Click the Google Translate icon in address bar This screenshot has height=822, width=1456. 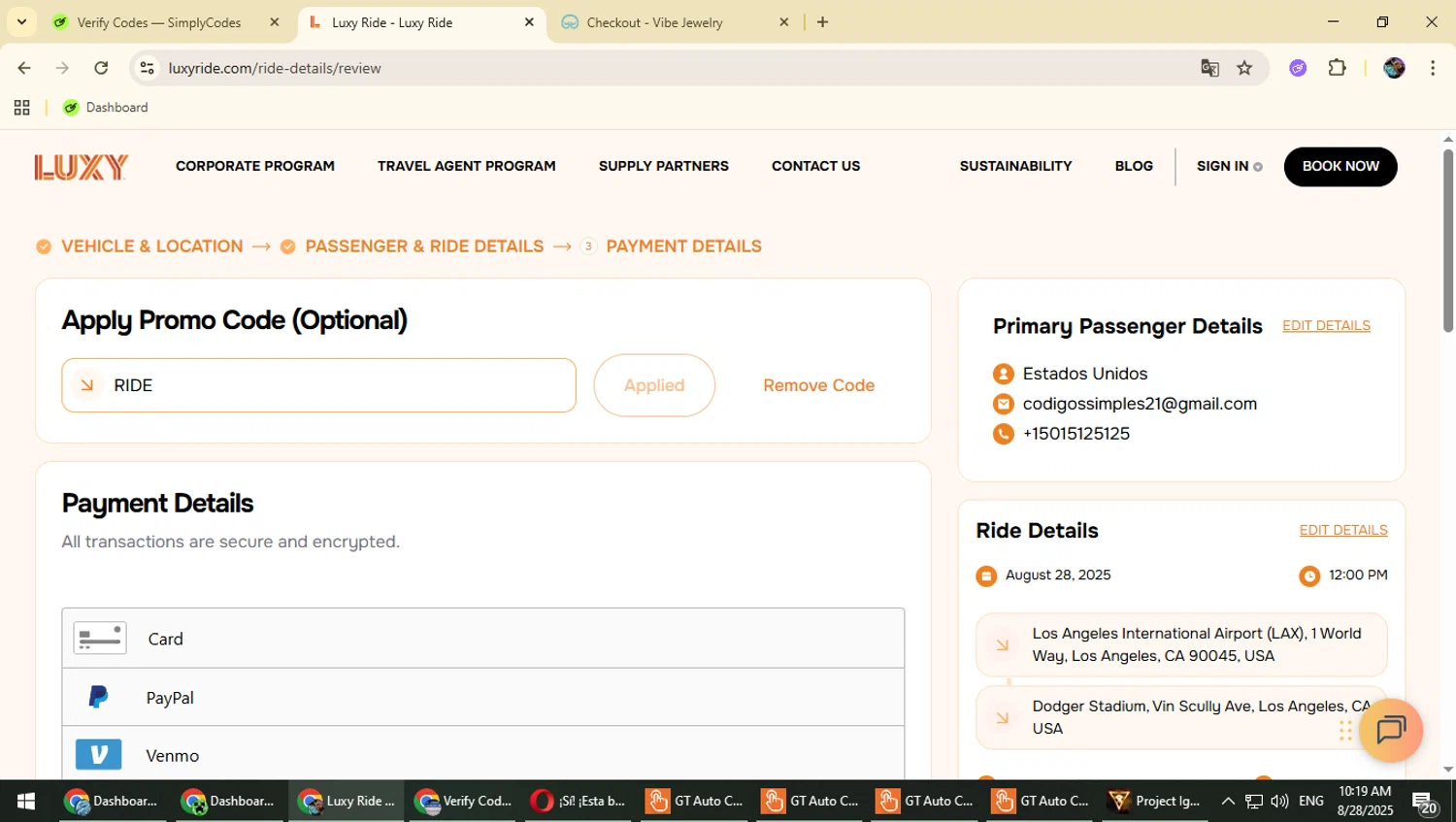tap(1209, 68)
